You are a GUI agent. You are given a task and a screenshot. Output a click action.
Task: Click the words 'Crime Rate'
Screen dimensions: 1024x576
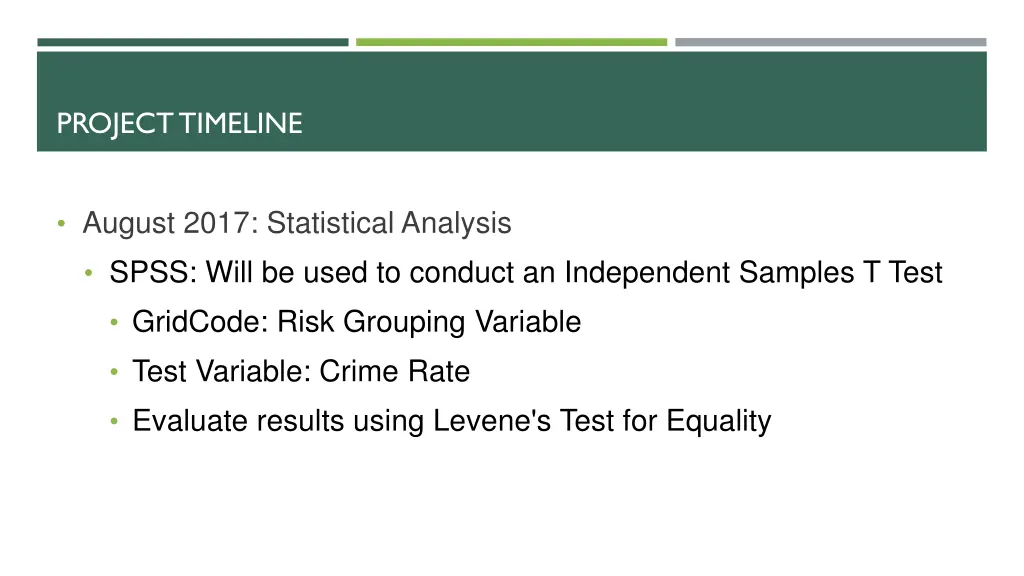coord(394,372)
